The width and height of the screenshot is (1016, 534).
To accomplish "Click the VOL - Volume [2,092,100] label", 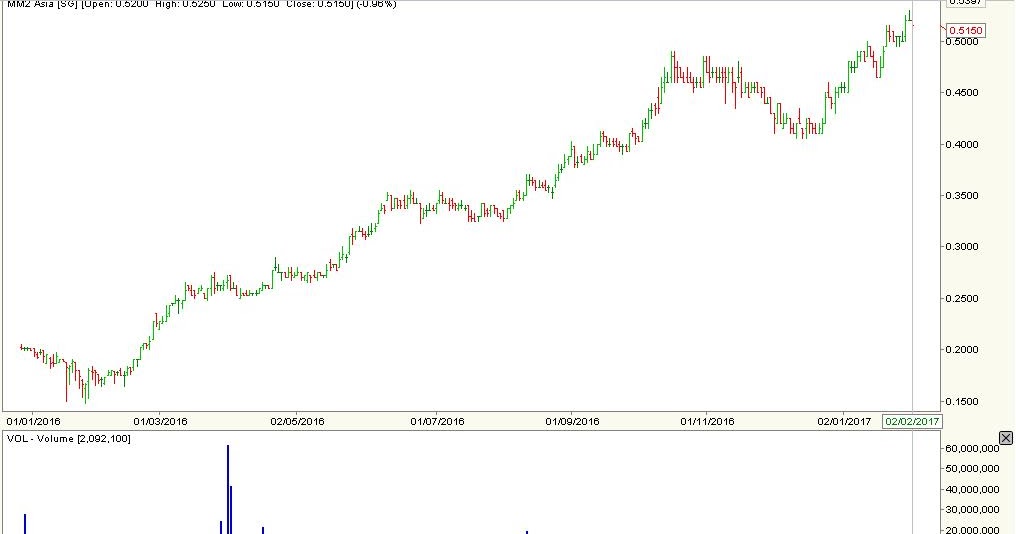I will pos(69,439).
